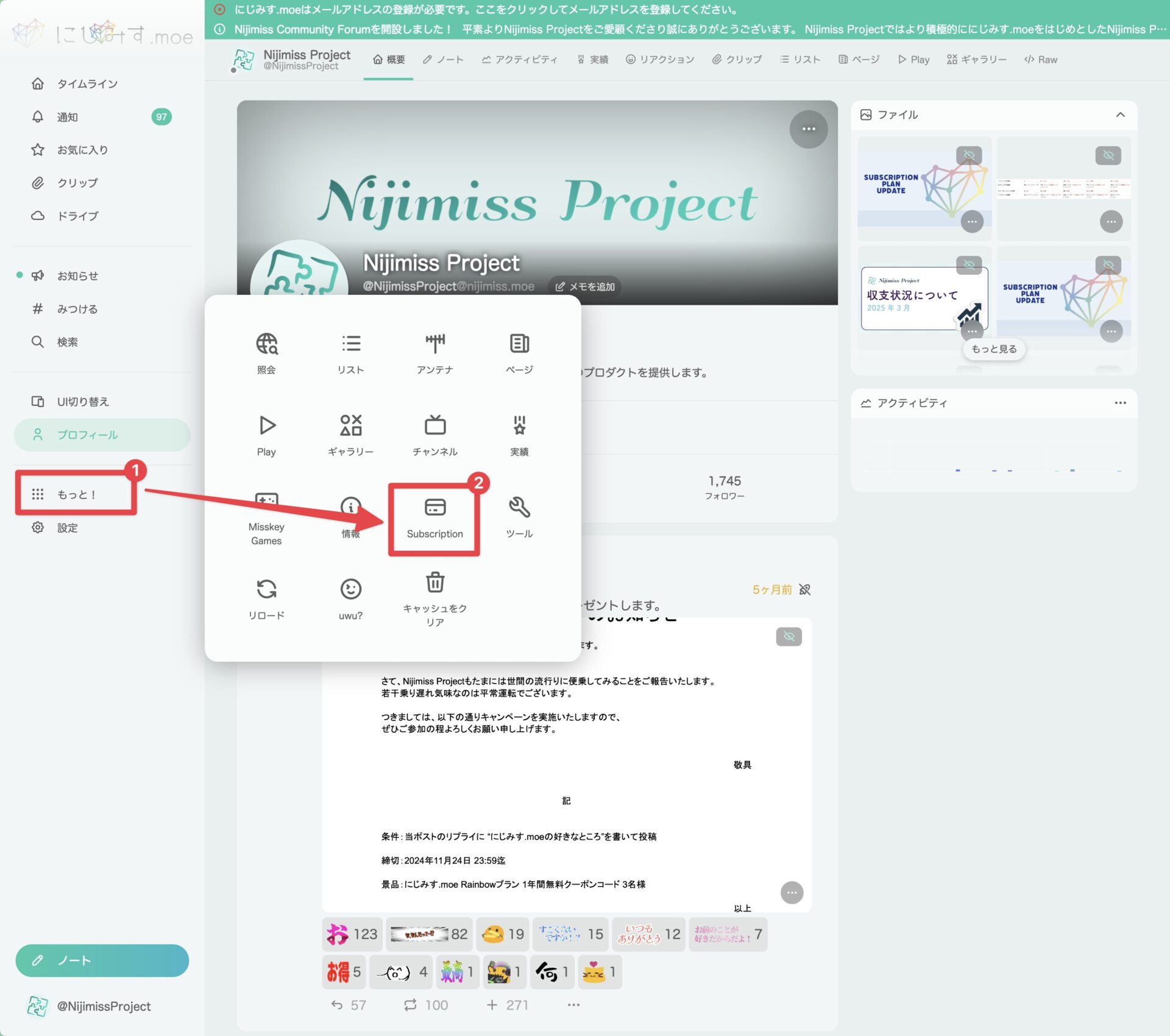Collapse the ファイル panel chevron
Screen dimensions: 1170x1036
[x=1120, y=115]
